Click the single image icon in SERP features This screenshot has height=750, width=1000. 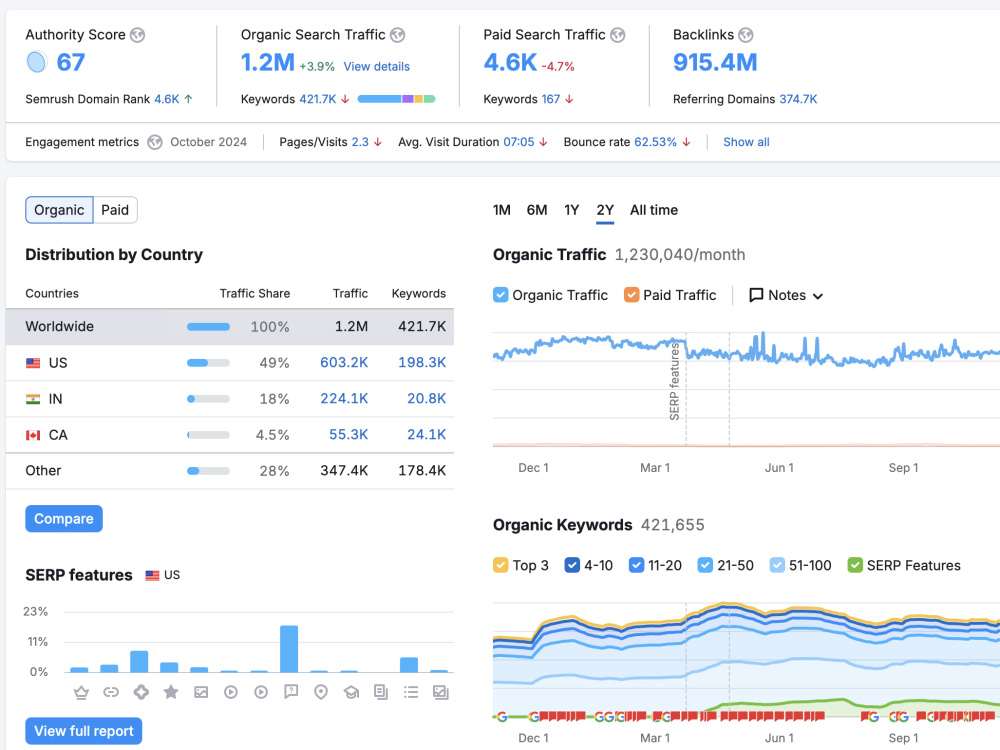pos(201,692)
